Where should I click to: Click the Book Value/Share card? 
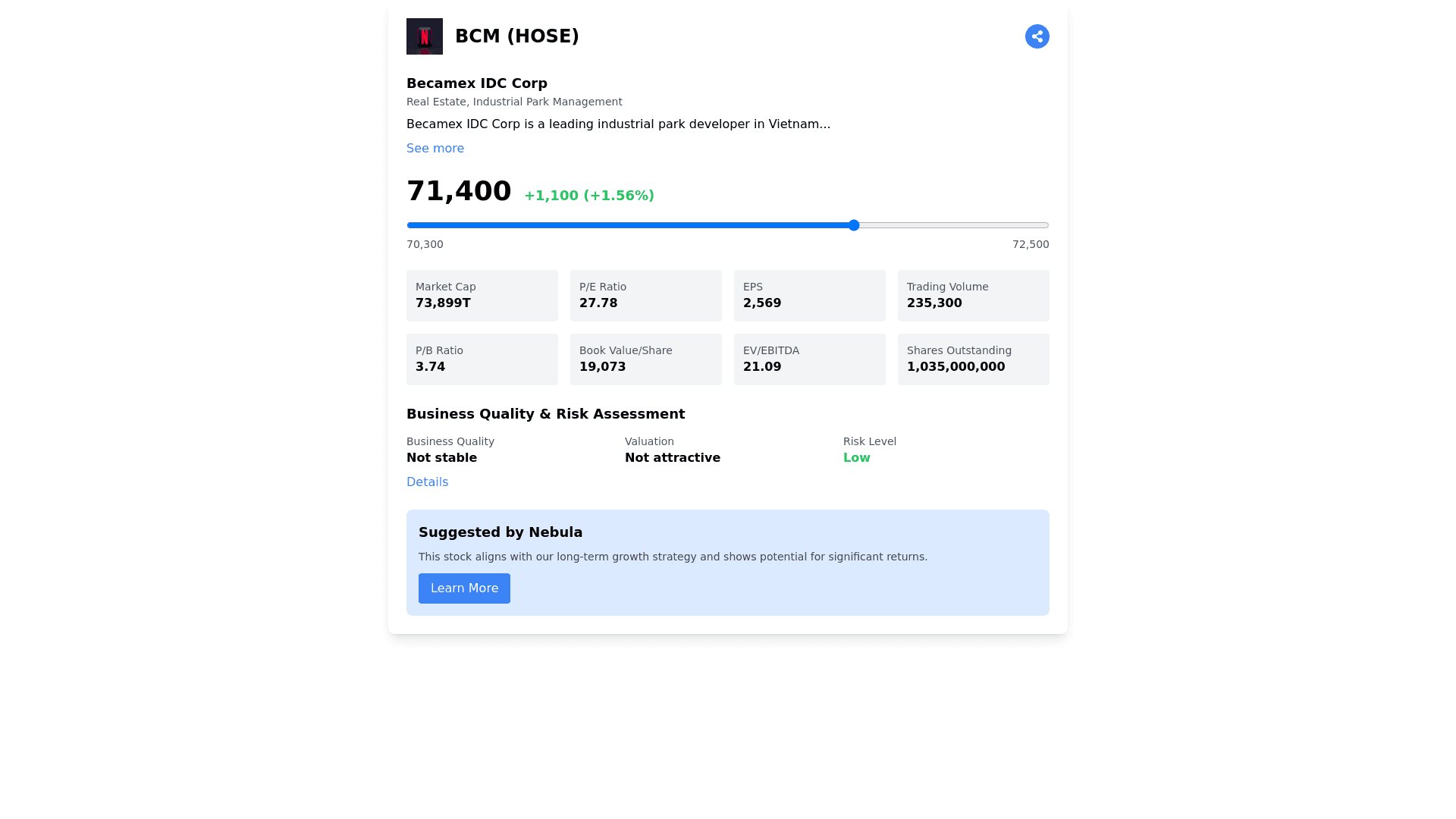coord(646,359)
